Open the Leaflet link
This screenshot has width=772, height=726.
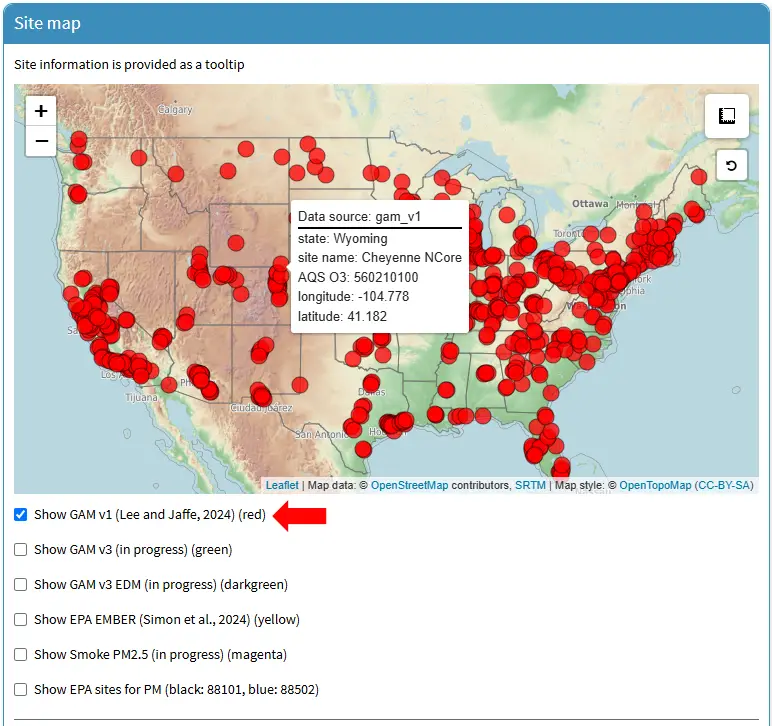282,485
